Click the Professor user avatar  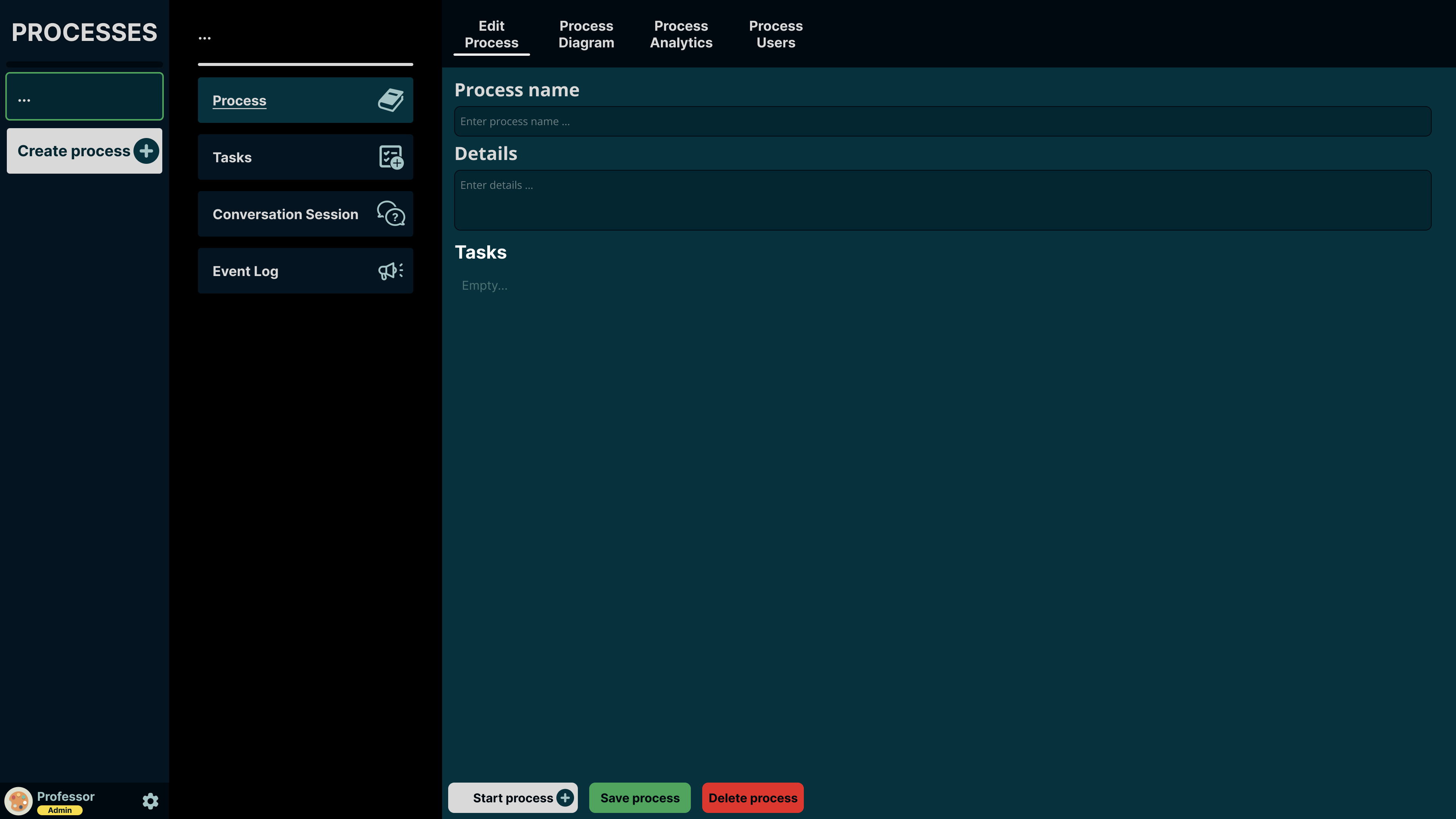[x=18, y=801]
